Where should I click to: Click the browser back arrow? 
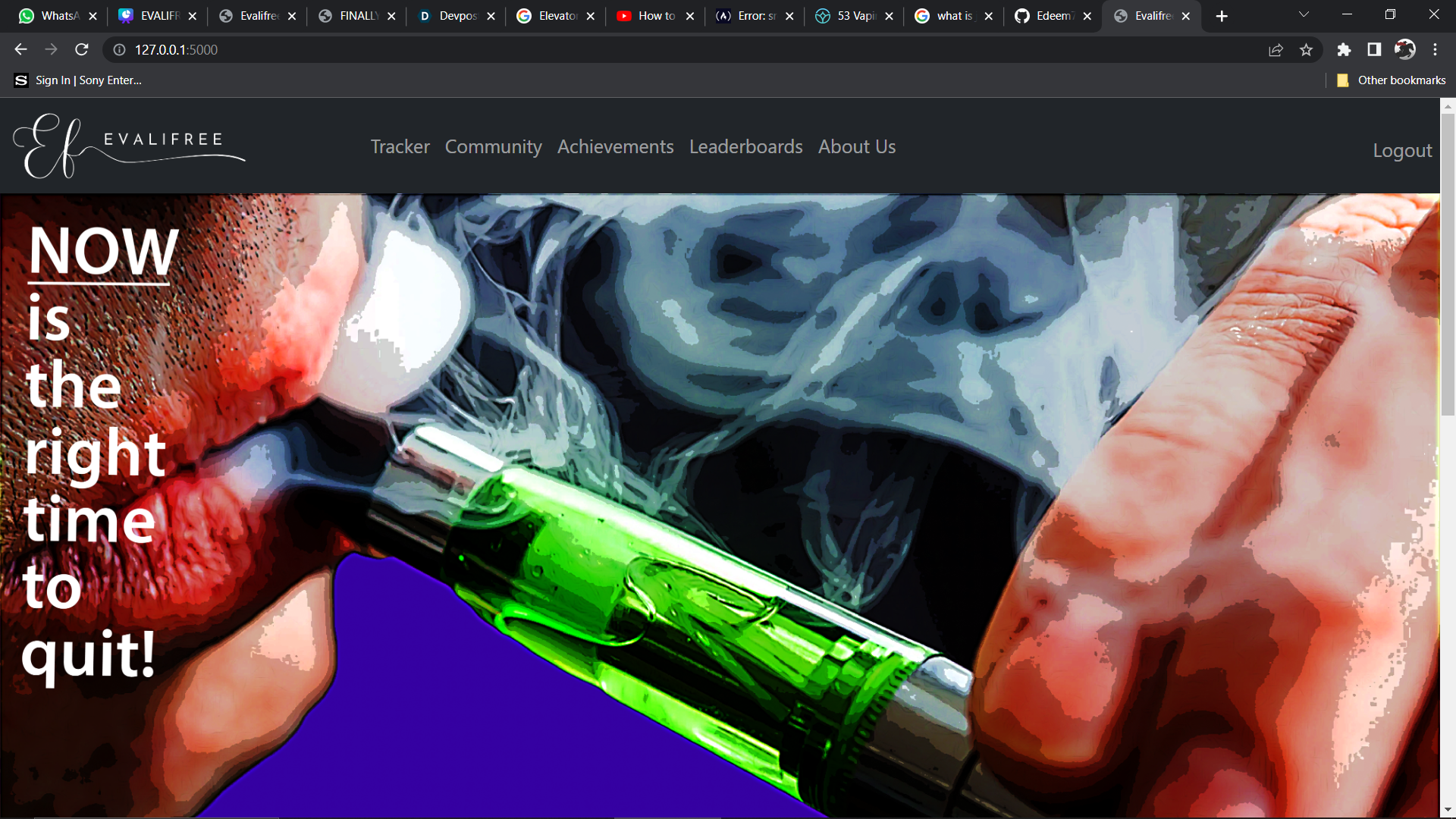point(20,49)
